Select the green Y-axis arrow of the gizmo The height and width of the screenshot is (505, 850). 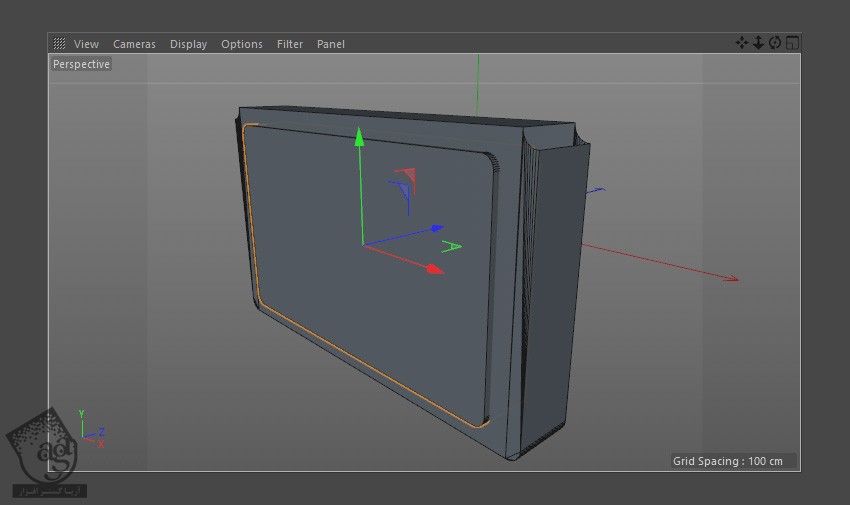point(360,138)
